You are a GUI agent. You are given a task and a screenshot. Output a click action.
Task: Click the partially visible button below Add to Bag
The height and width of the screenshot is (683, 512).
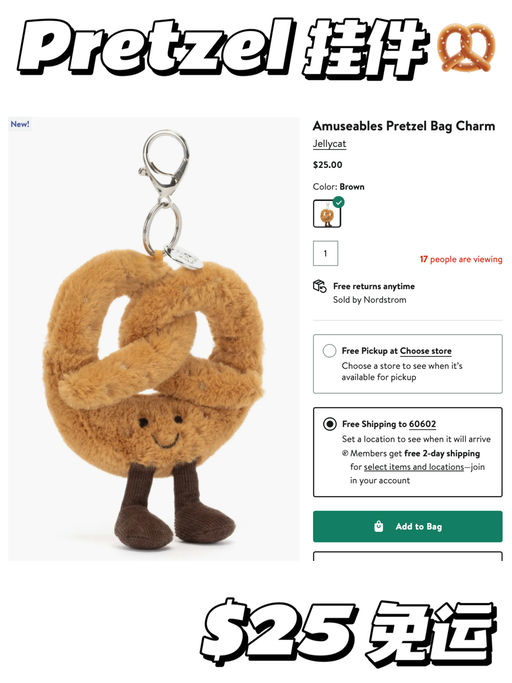408,556
